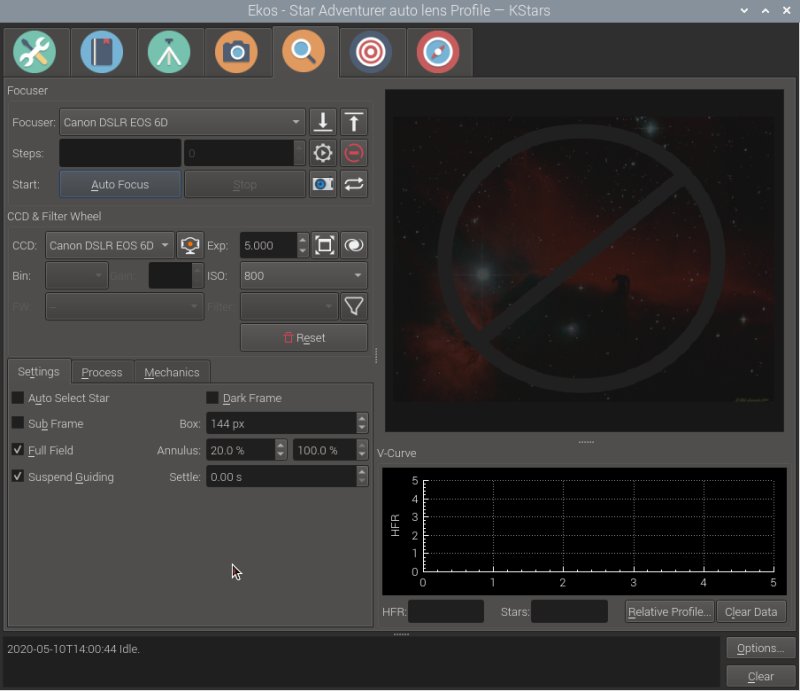
Task: Enable Sub Frame checkbox
Action: 18,423
